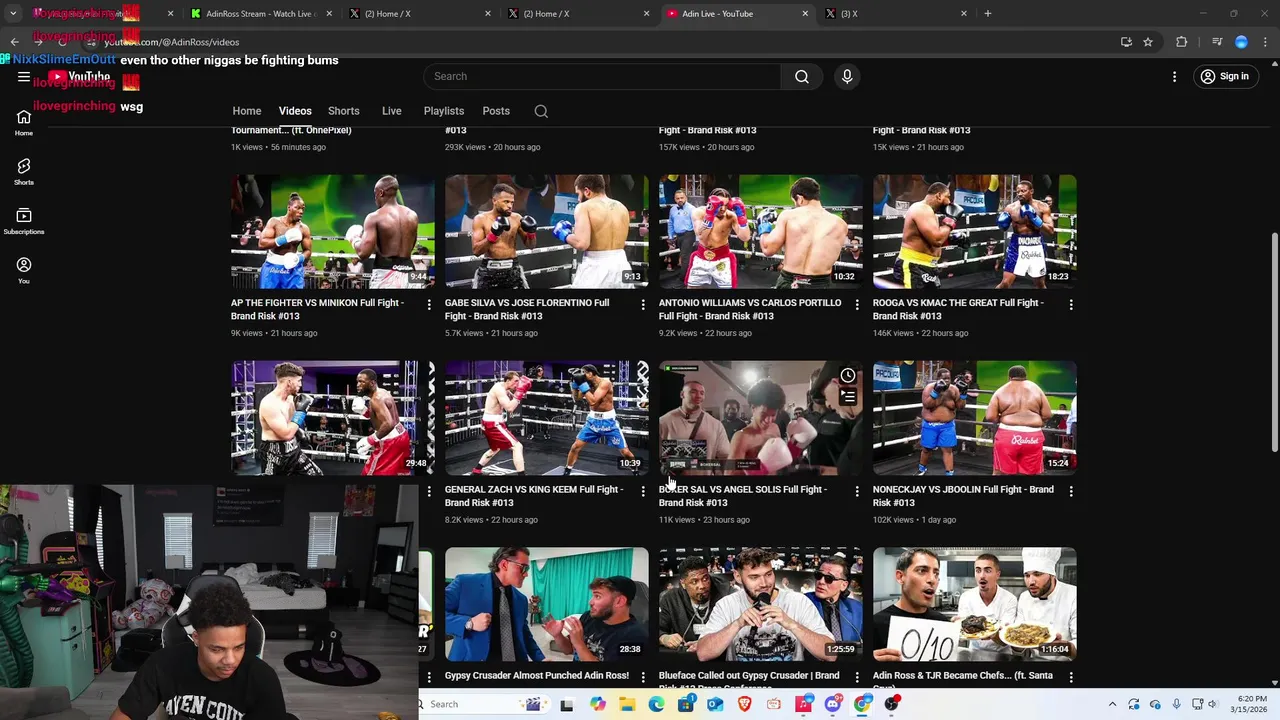This screenshot has height=720, width=1280.
Task: Search within the channel using magnifier icon
Action: [x=541, y=111]
